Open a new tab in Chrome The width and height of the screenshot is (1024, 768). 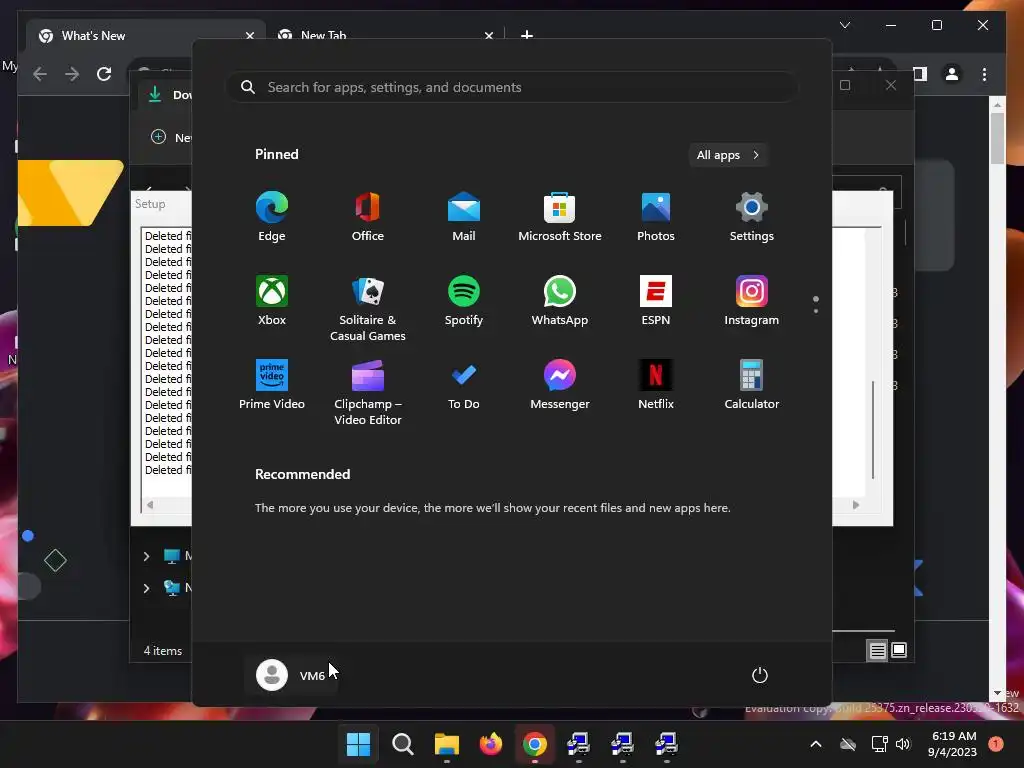527,35
